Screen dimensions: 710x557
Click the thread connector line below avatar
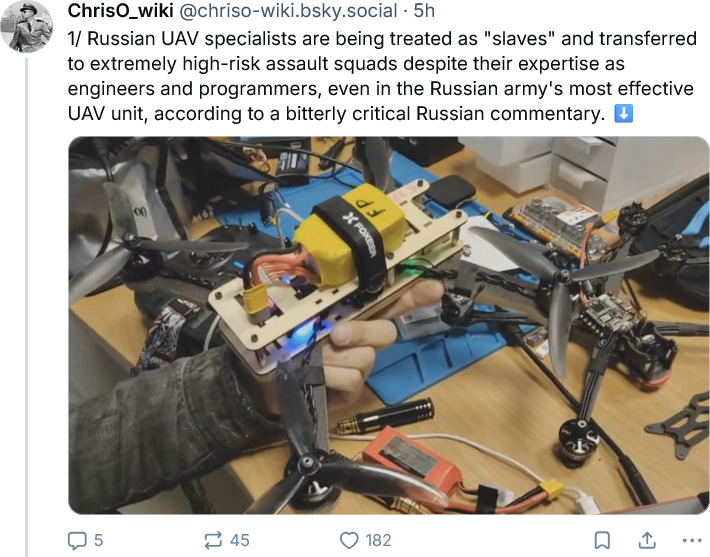[26, 307]
